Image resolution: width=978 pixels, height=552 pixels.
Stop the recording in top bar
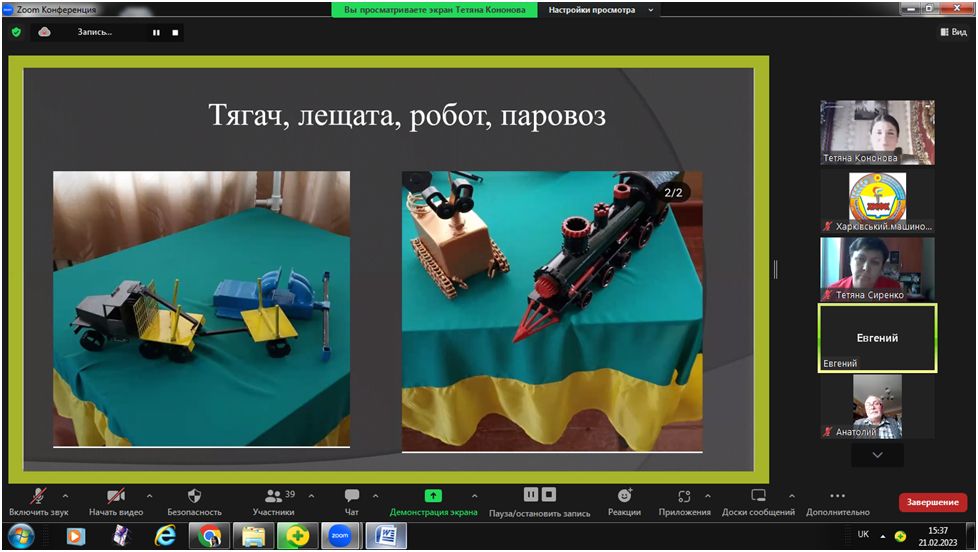point(175,32)
